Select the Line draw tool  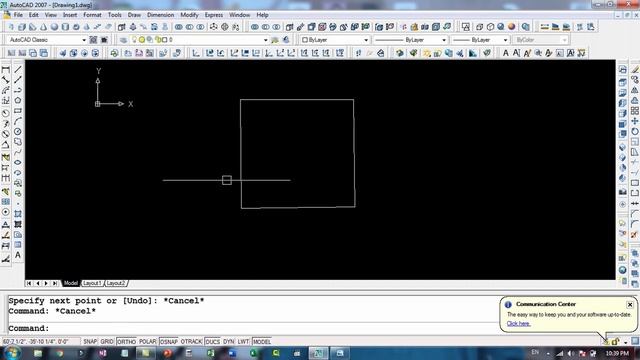click(18, 70)
